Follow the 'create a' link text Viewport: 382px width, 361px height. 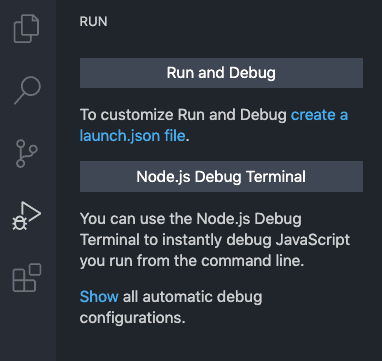click(x=319, y=115)
